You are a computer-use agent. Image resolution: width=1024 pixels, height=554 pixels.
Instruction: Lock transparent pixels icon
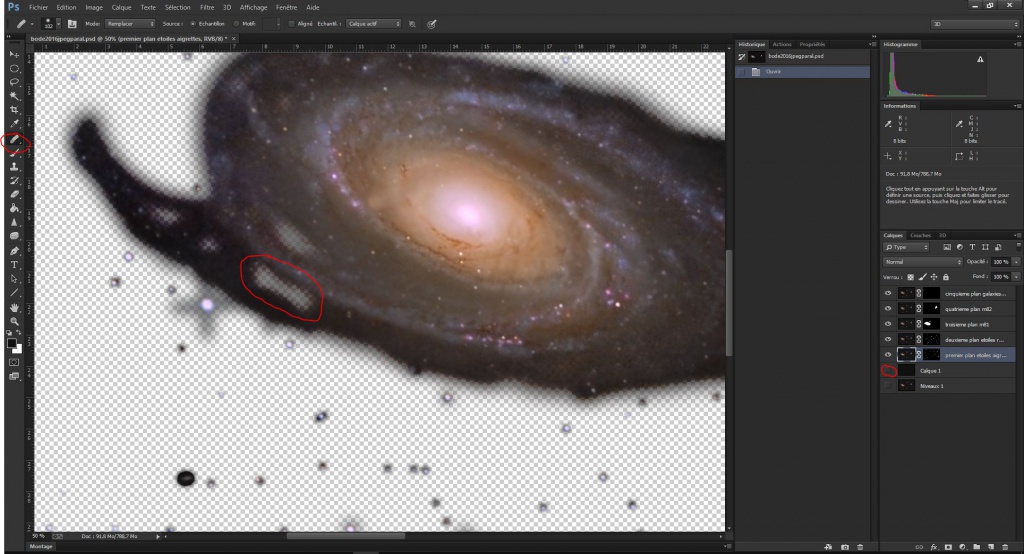911,277
